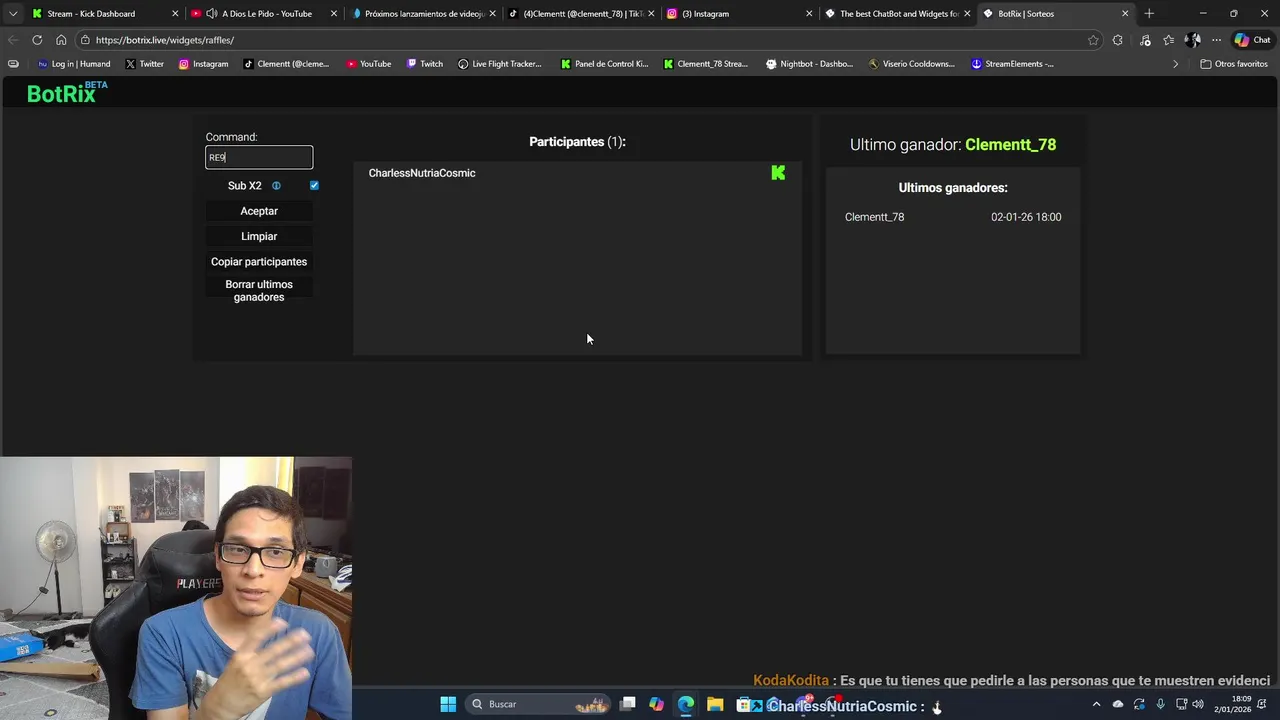Click the browser home icon

pyautogui.click(x=61, y=40)
